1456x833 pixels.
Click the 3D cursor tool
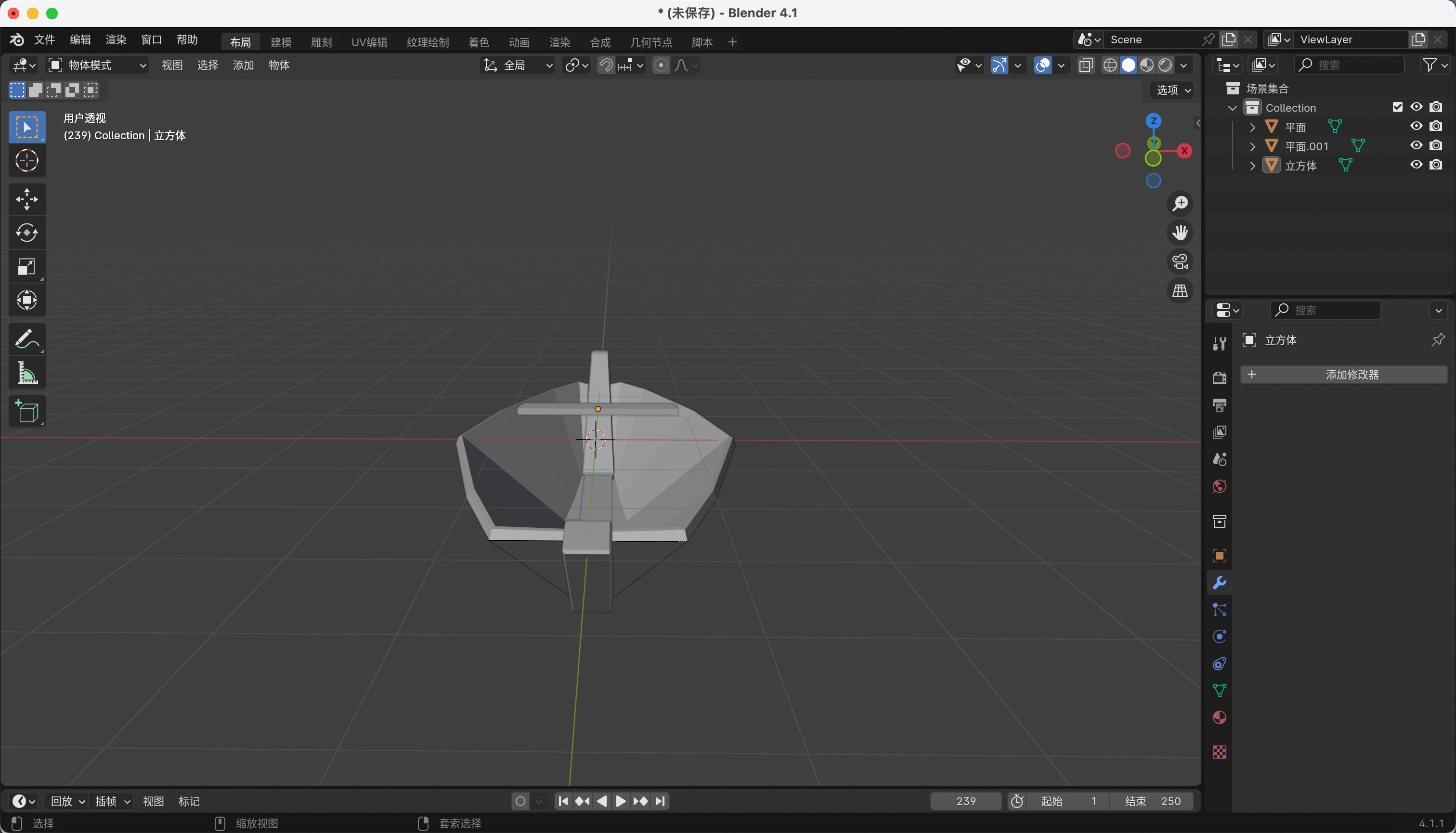[26, 161]
